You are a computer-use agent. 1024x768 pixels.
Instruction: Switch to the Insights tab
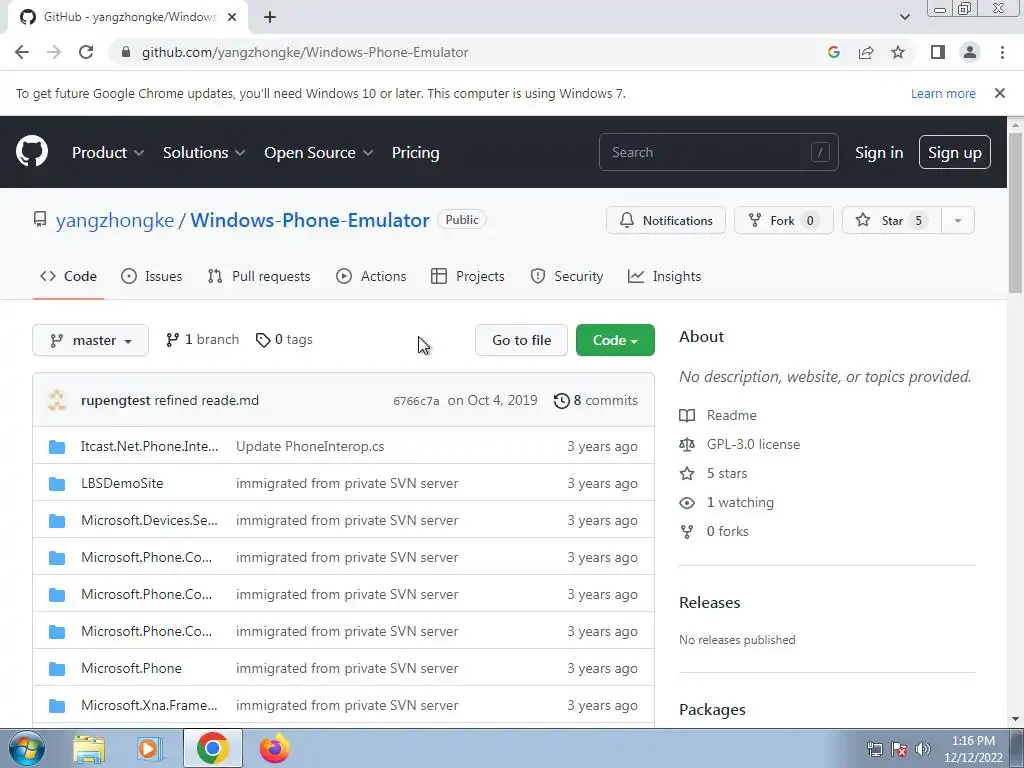(664, 276)
